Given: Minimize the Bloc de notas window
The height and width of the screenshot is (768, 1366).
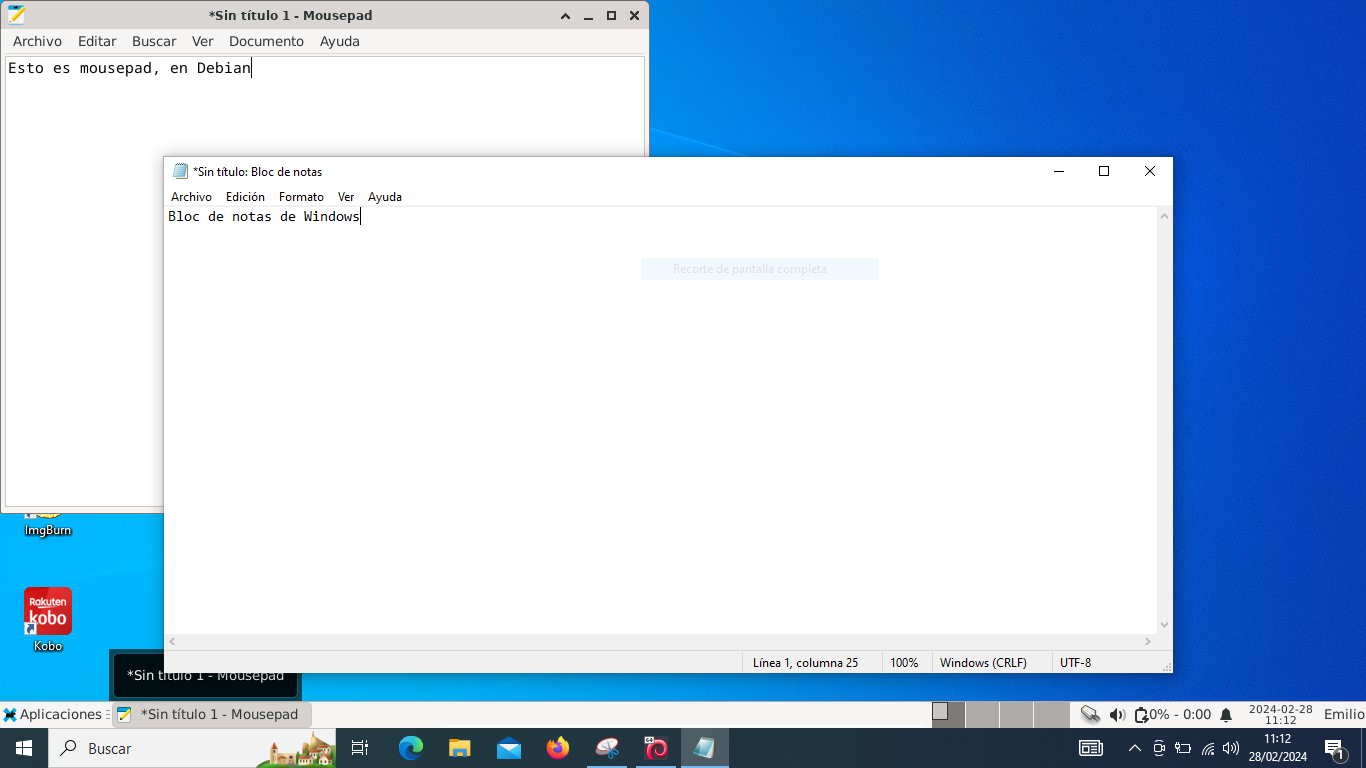Looking at the screenshot, I should pyautogui.click(x=1059, y=171).
